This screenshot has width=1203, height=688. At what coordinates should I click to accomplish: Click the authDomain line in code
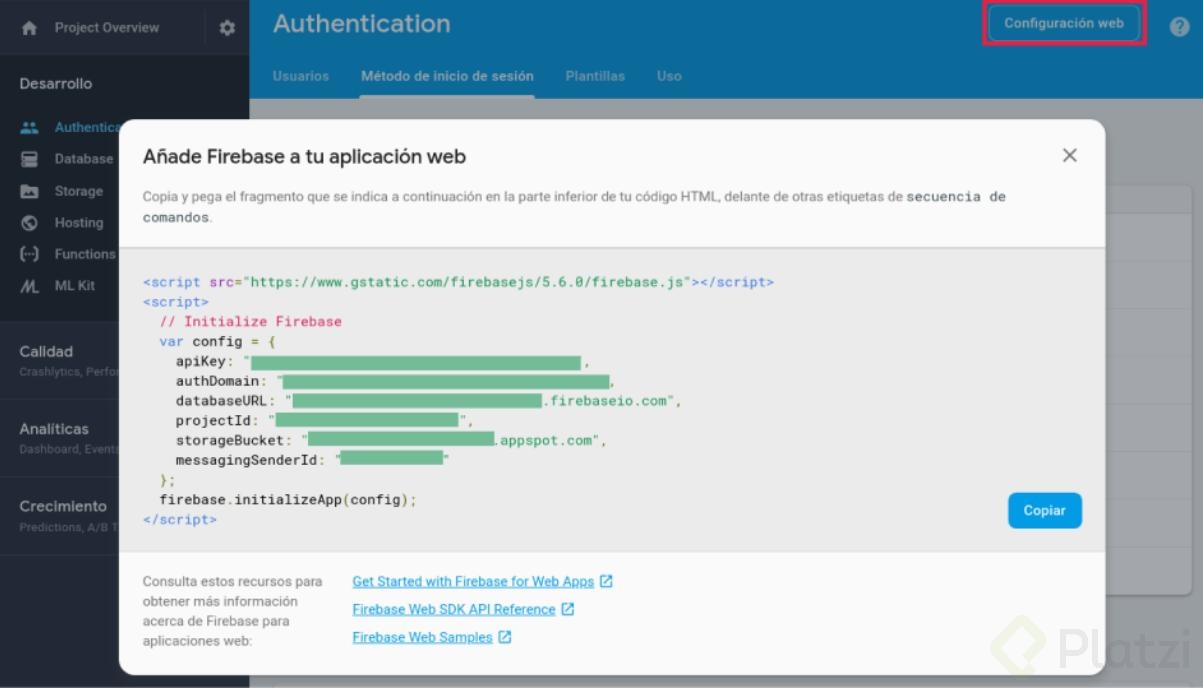tap(395, 381)
